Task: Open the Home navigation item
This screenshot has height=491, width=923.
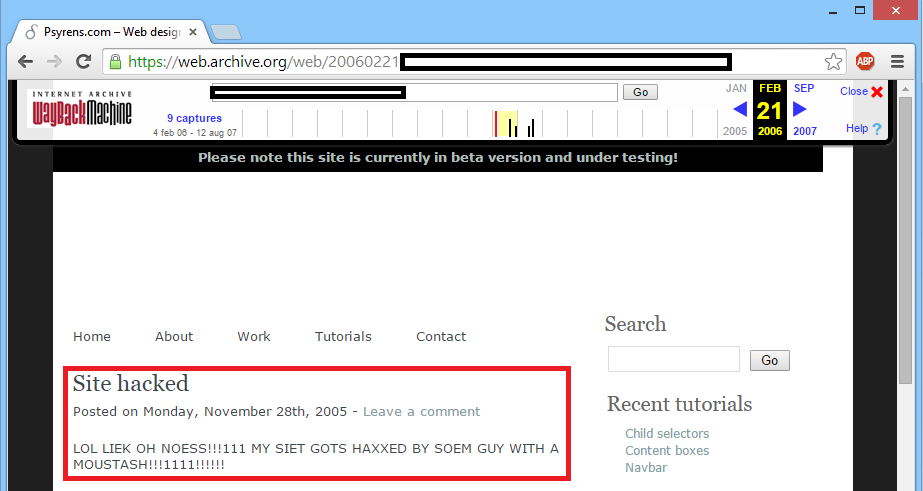Action: (x=92, y=337)
